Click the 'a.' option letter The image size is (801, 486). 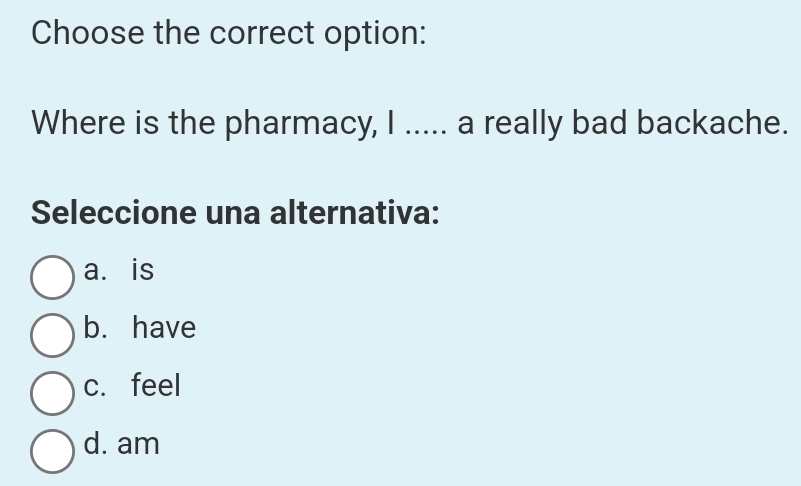click(97, 270)
